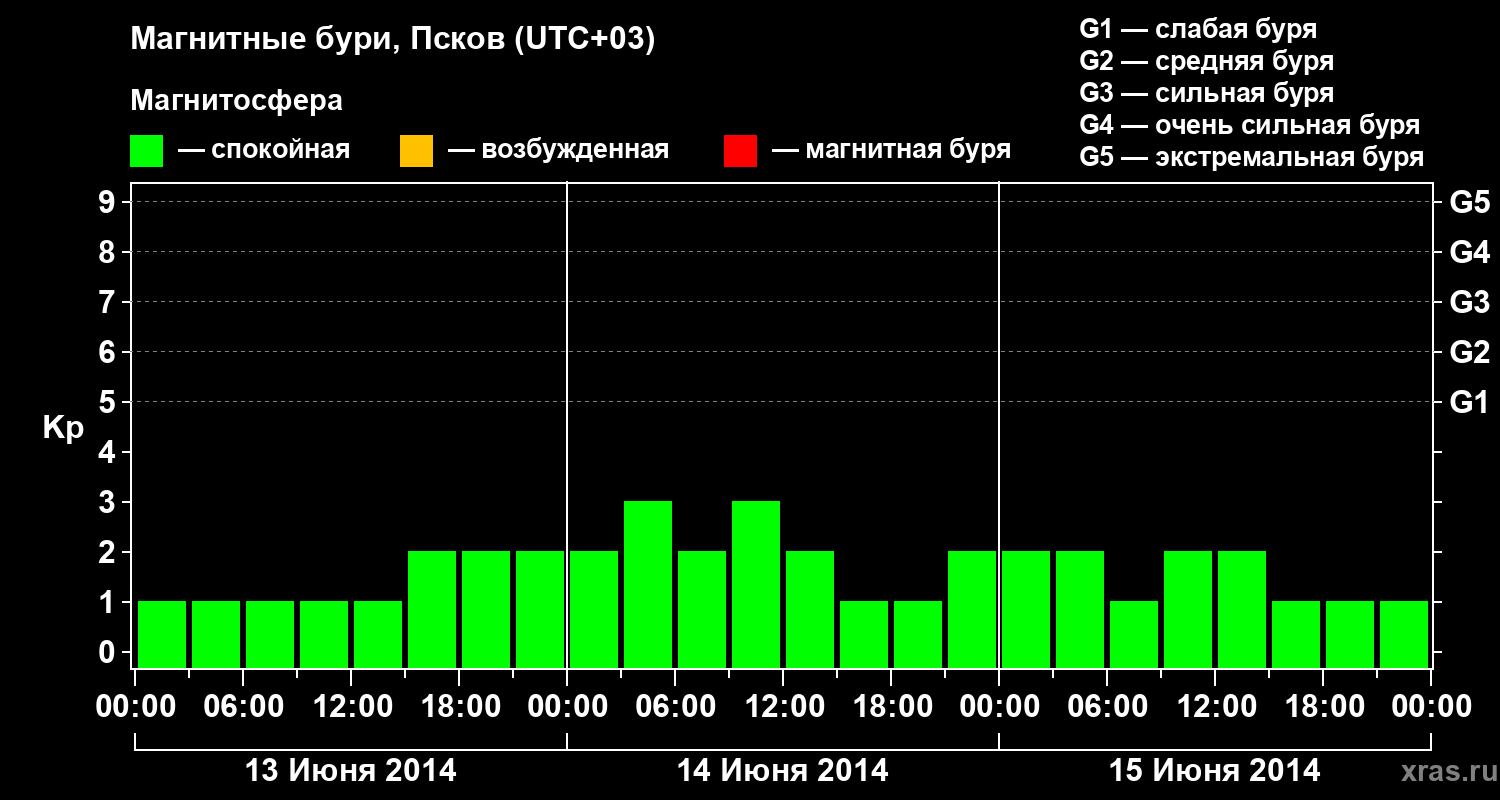Click the G4 label on the right axis

click(x=1469, y=253)
